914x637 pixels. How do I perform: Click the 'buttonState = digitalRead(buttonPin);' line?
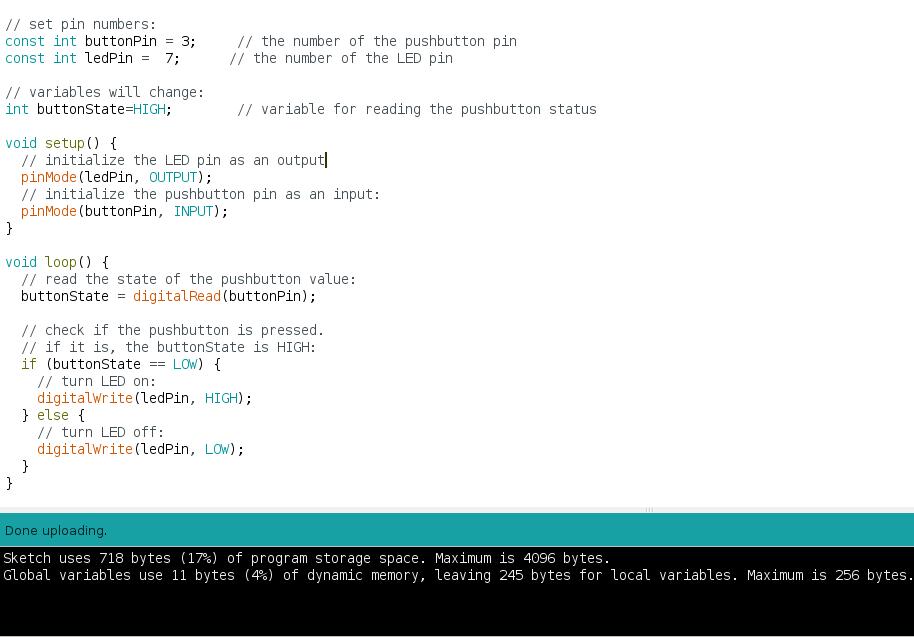(x=168, y=296)
